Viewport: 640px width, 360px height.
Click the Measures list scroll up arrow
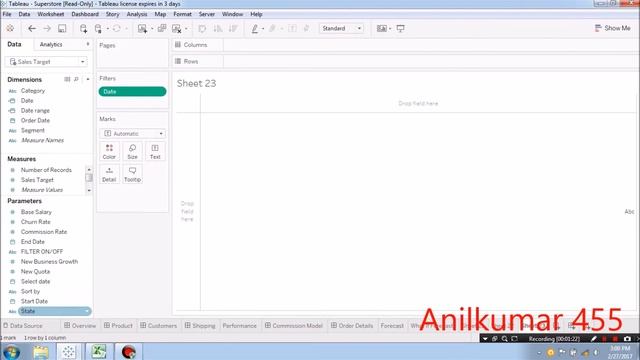click(89, 169)
